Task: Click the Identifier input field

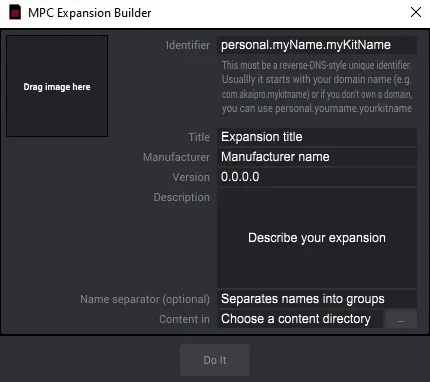Action: [317, 45]
